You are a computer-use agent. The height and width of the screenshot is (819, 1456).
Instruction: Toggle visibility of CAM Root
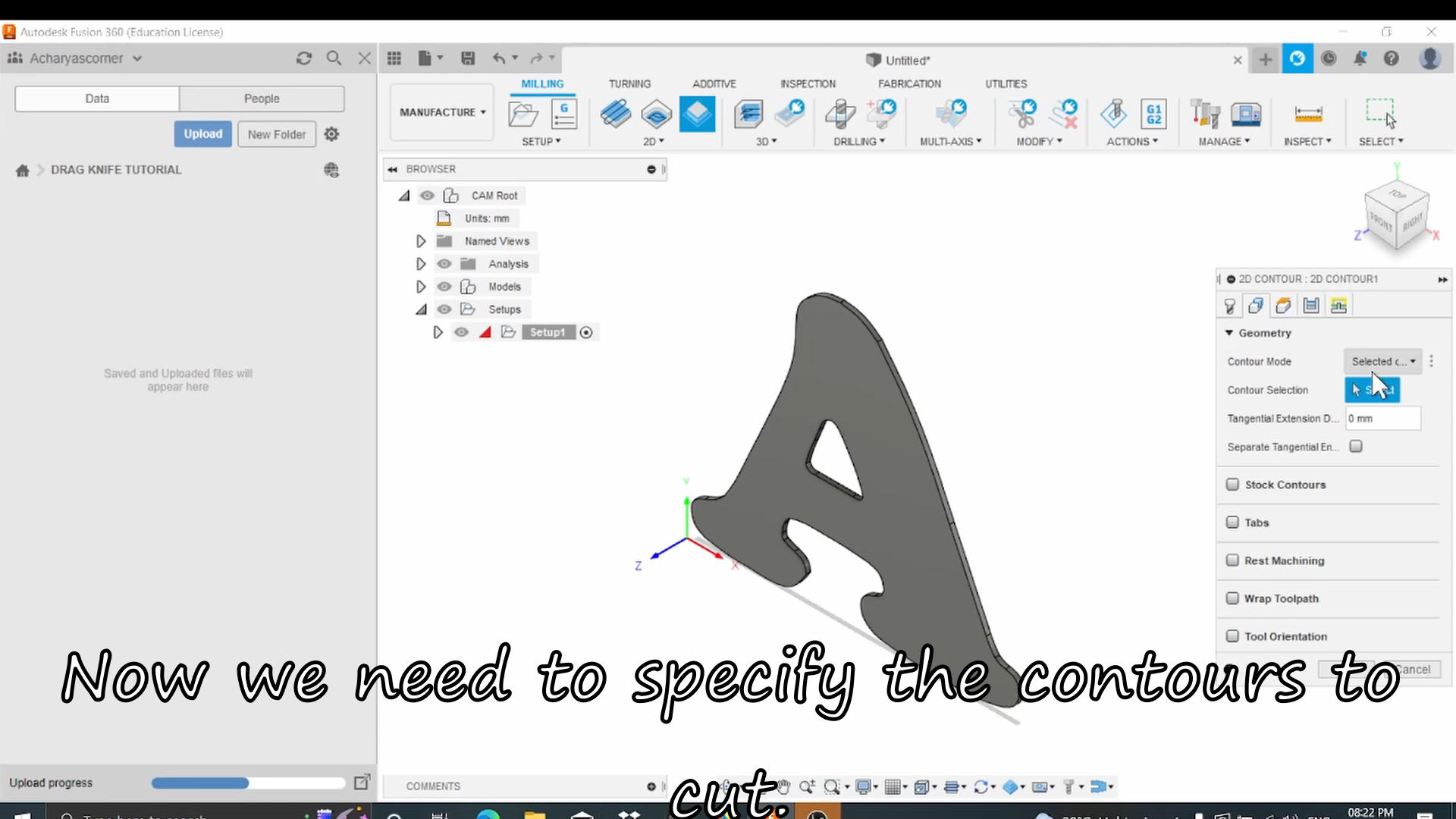pyautogui.click(x=428, y=196)
